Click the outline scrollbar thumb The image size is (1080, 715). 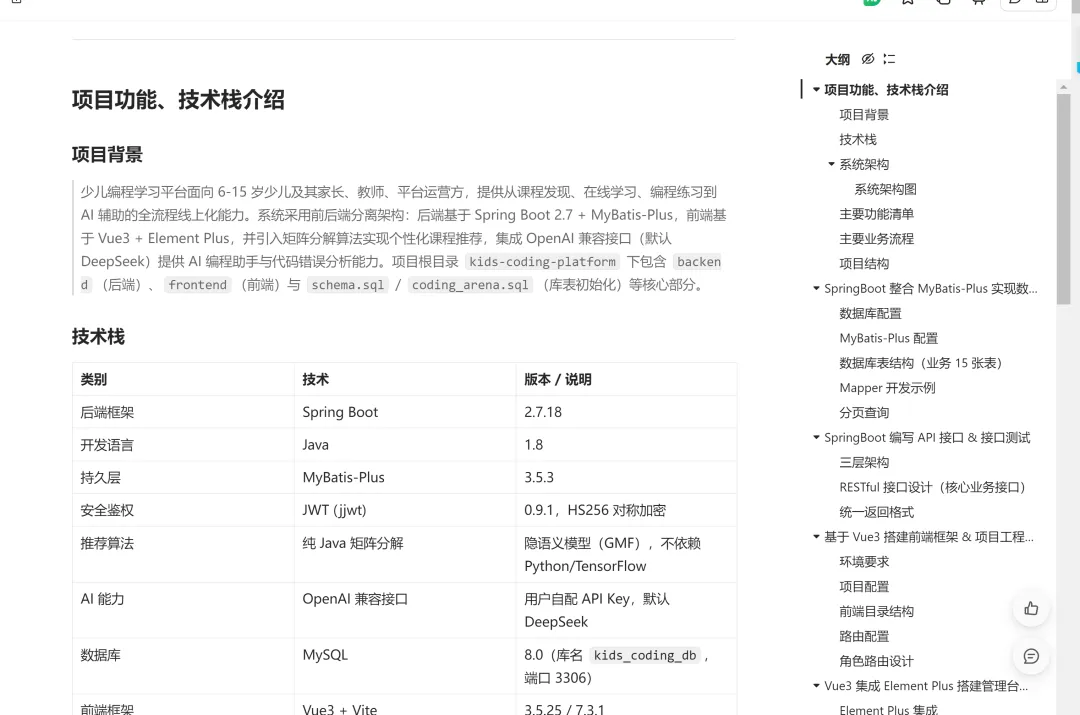1063,199
